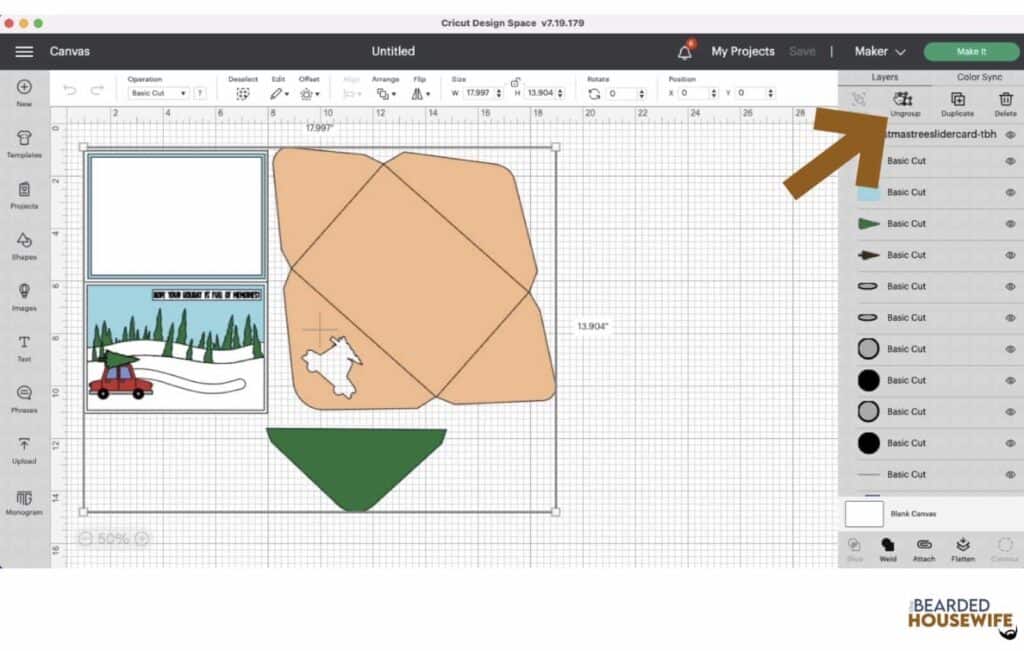This screenshot has width=1024, height=651.
Task: Expand the Arrange dropdown
Action: click(x=383, y=93)
